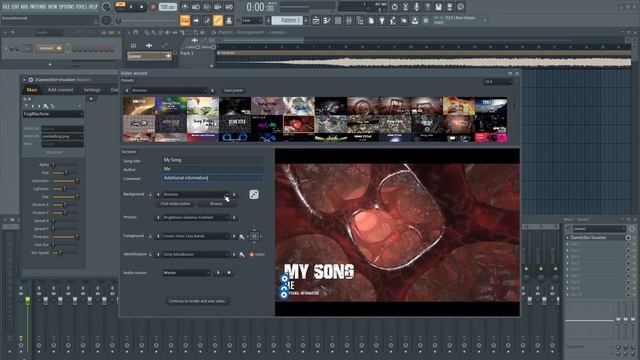Toggle the metronome icon beside tempo
This screenshot has height=360, width=640.
point(184,7)
